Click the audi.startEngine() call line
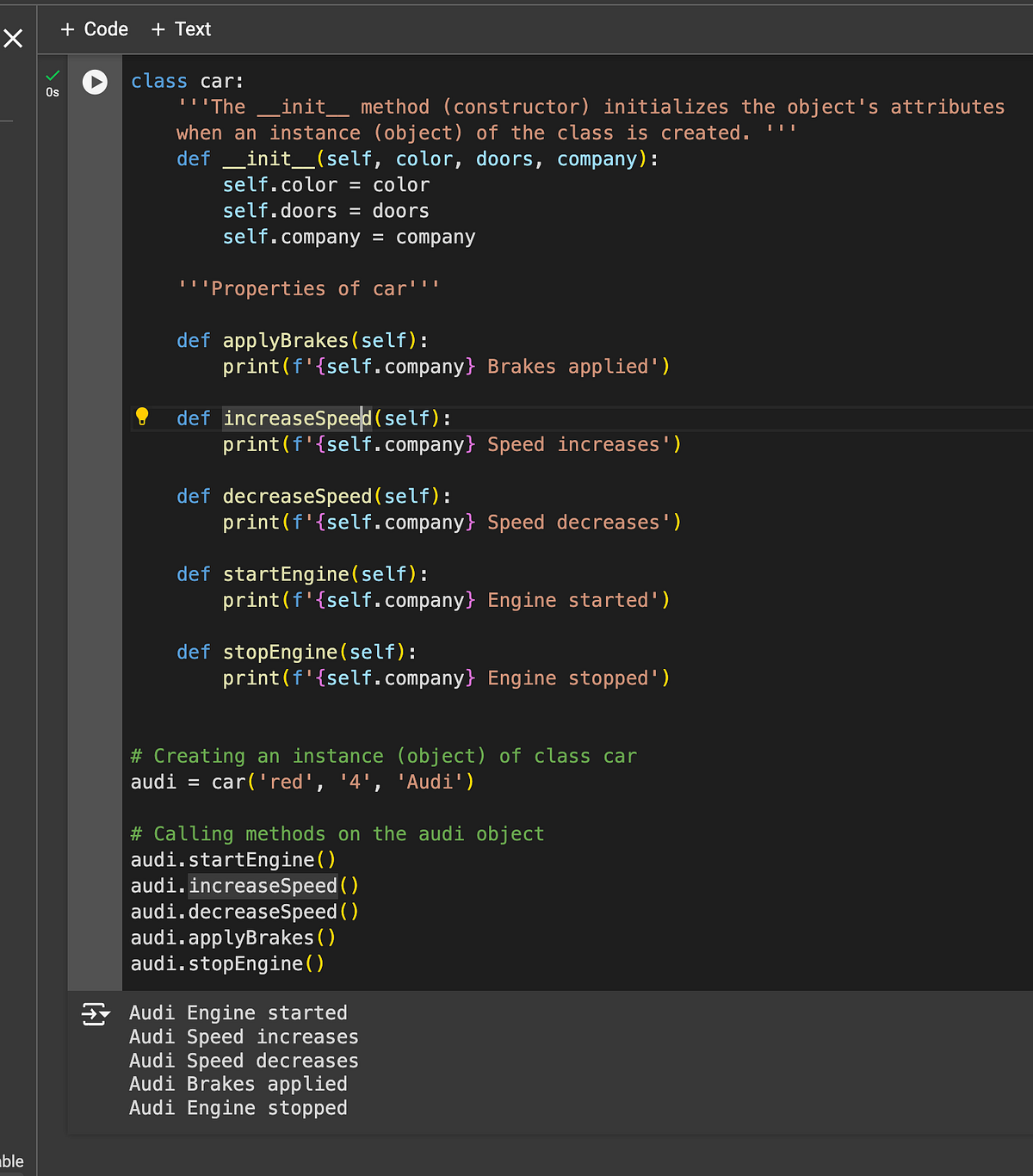 coord(232,859)
